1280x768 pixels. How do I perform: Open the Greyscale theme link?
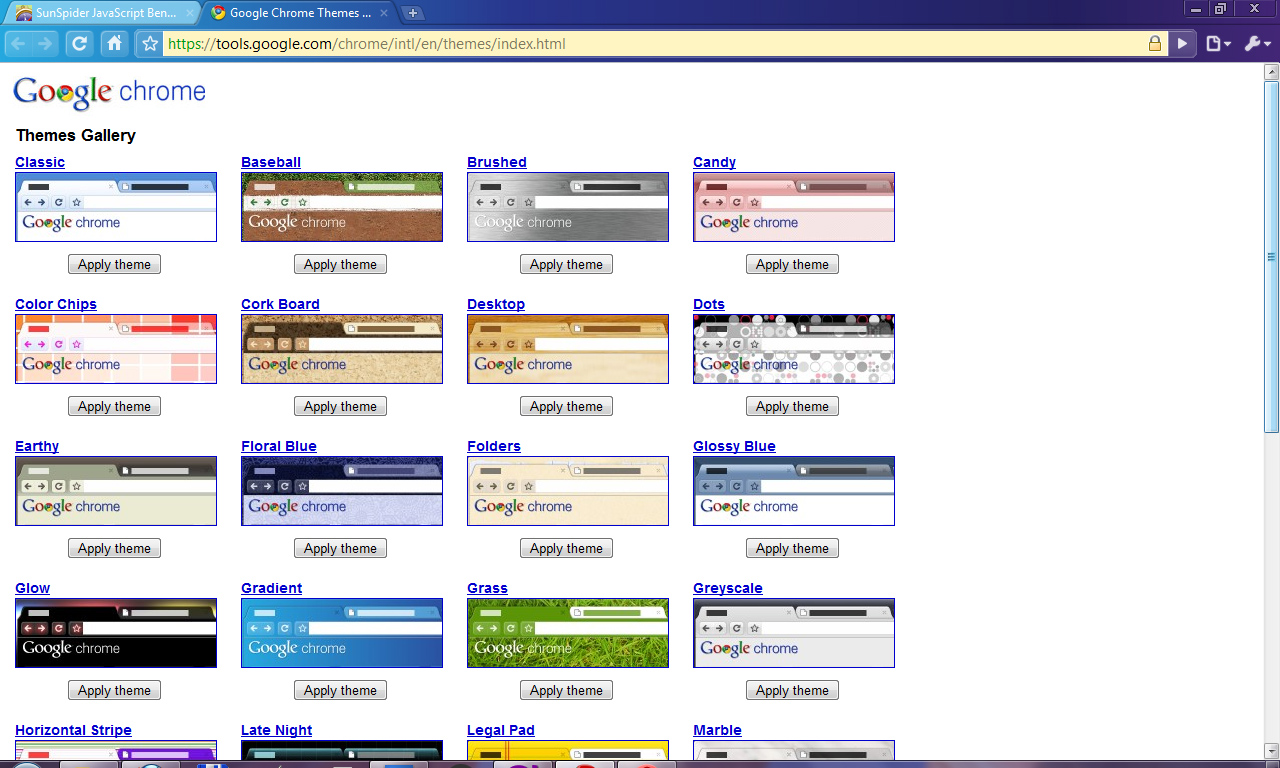click(x=728, y=588)
